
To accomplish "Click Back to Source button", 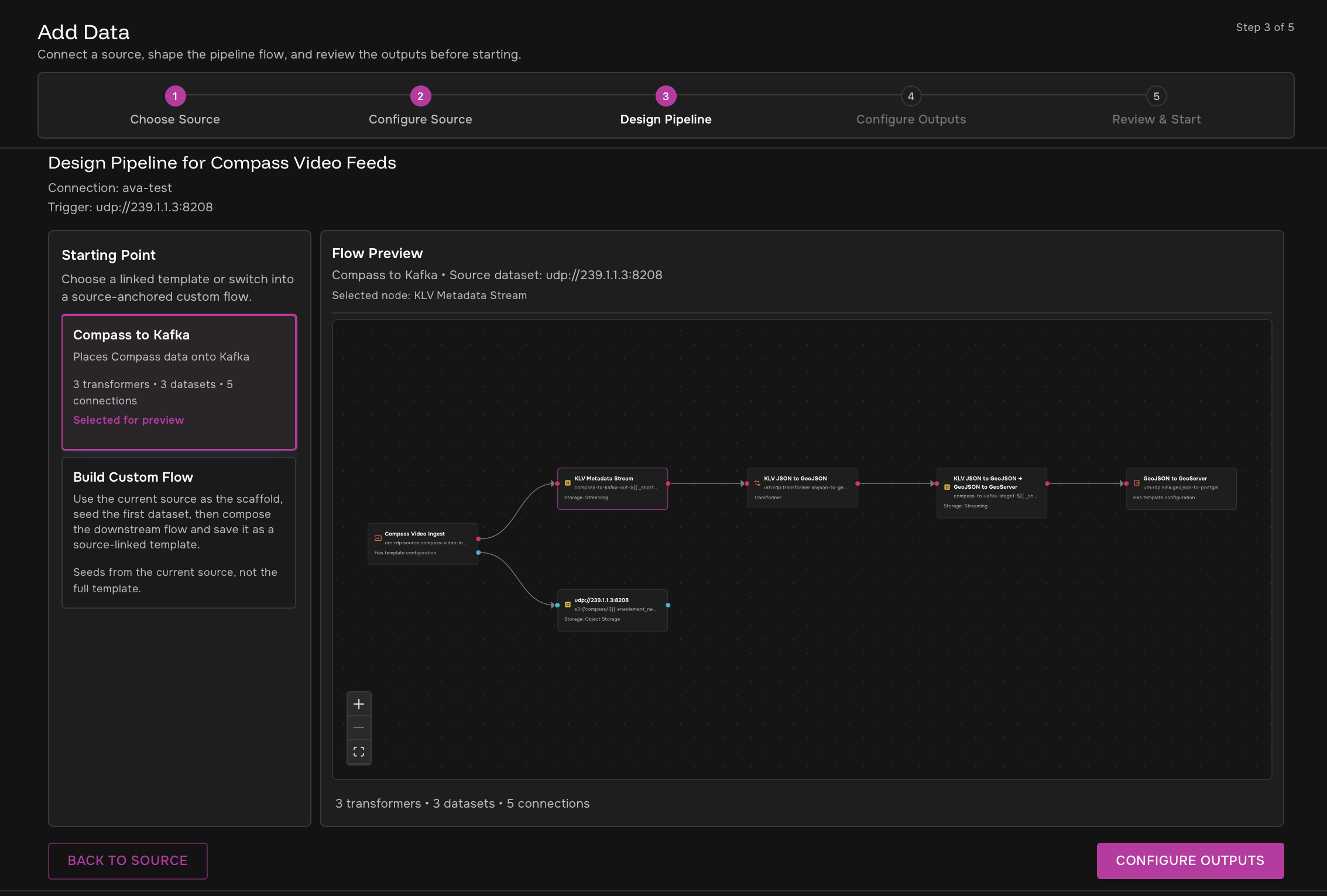I will click(128, 860).
